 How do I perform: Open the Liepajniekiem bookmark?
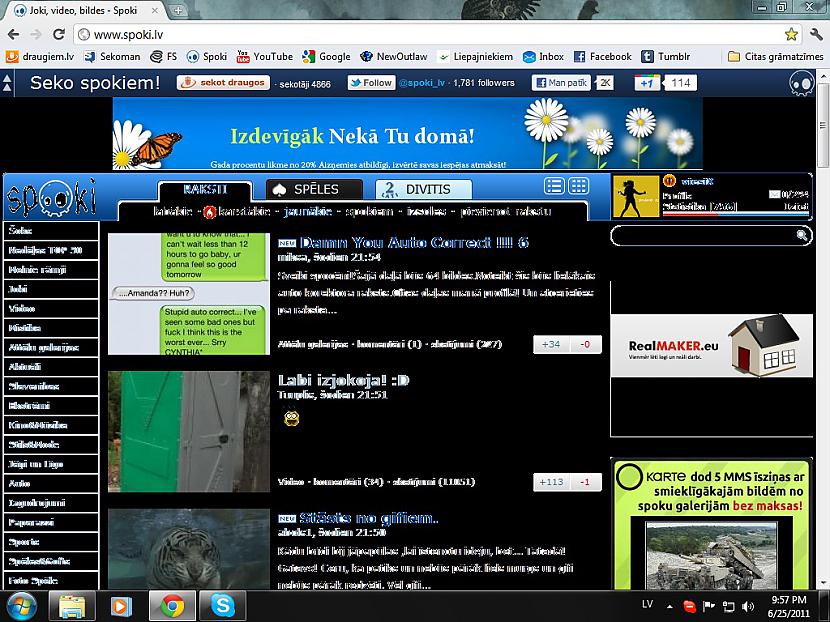[x=475, y=56]
